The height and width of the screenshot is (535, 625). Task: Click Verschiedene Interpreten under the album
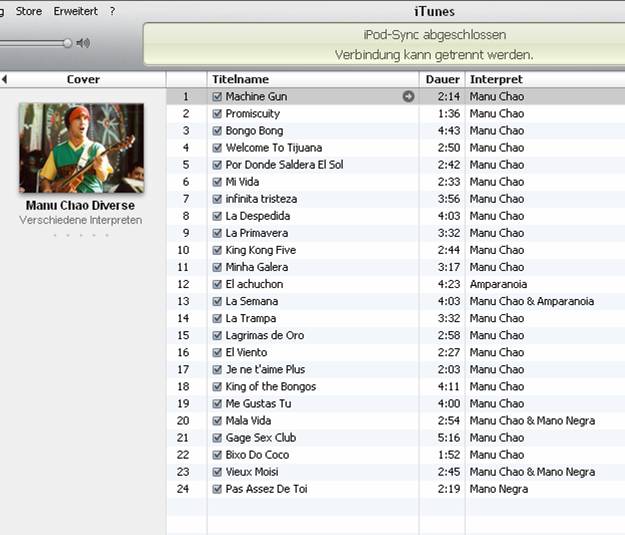point(81,220)
